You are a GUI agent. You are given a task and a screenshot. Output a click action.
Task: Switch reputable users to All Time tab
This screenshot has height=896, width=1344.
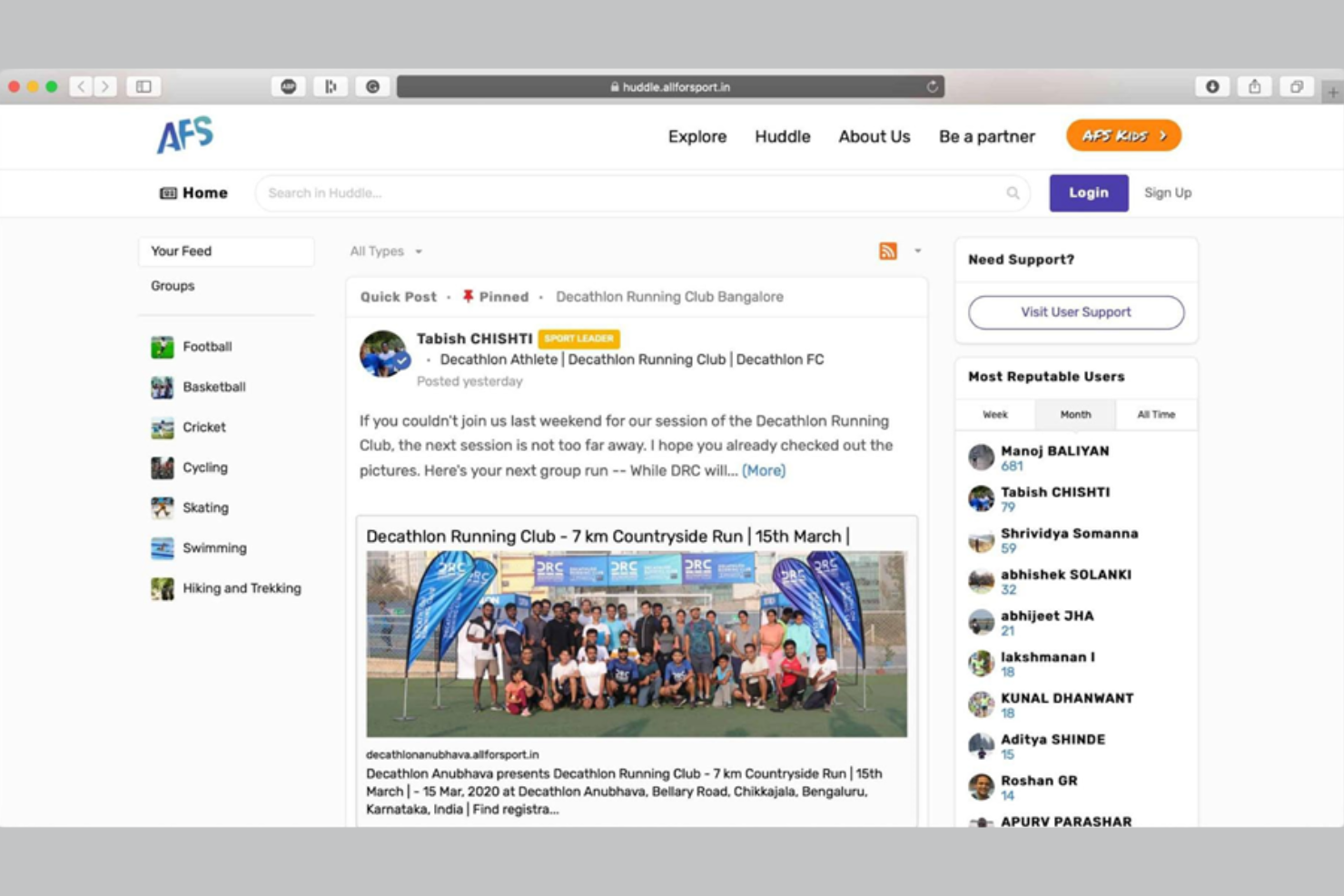point(1156,414)
